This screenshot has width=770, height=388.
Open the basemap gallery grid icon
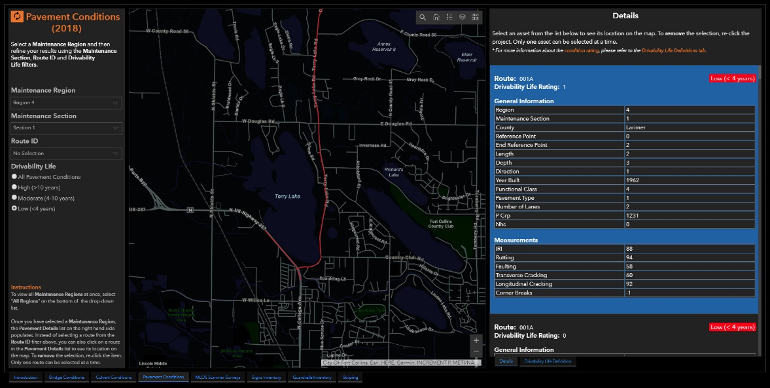coord(475,17)
